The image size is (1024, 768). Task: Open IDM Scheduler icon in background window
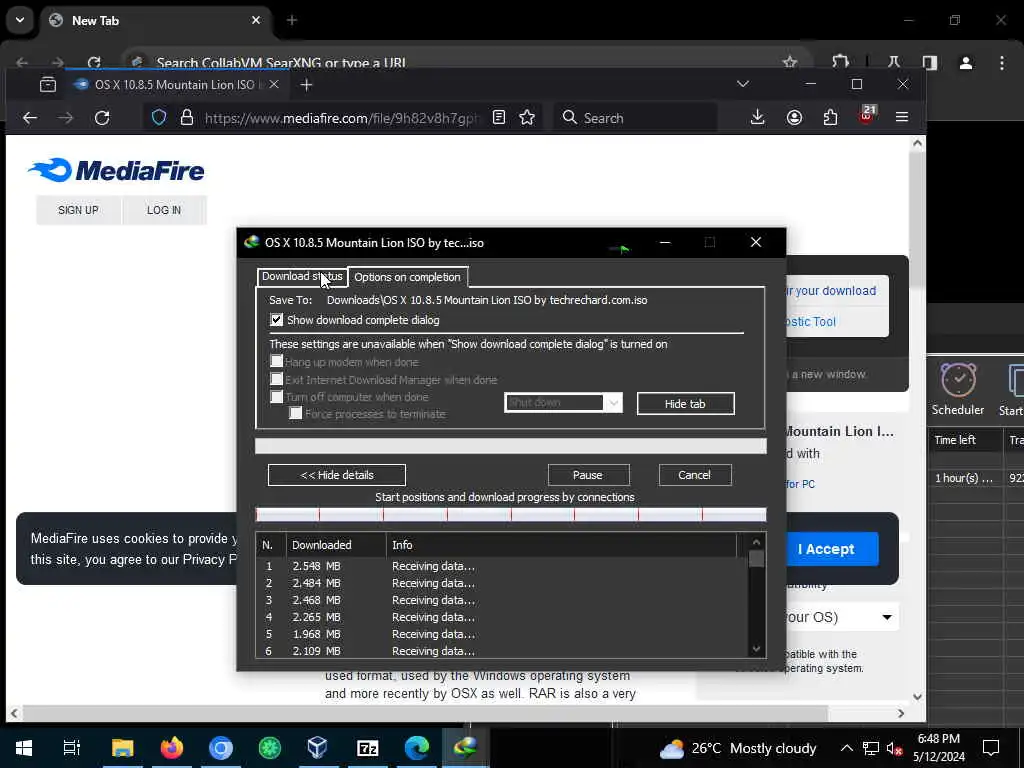tap(958, 390)
